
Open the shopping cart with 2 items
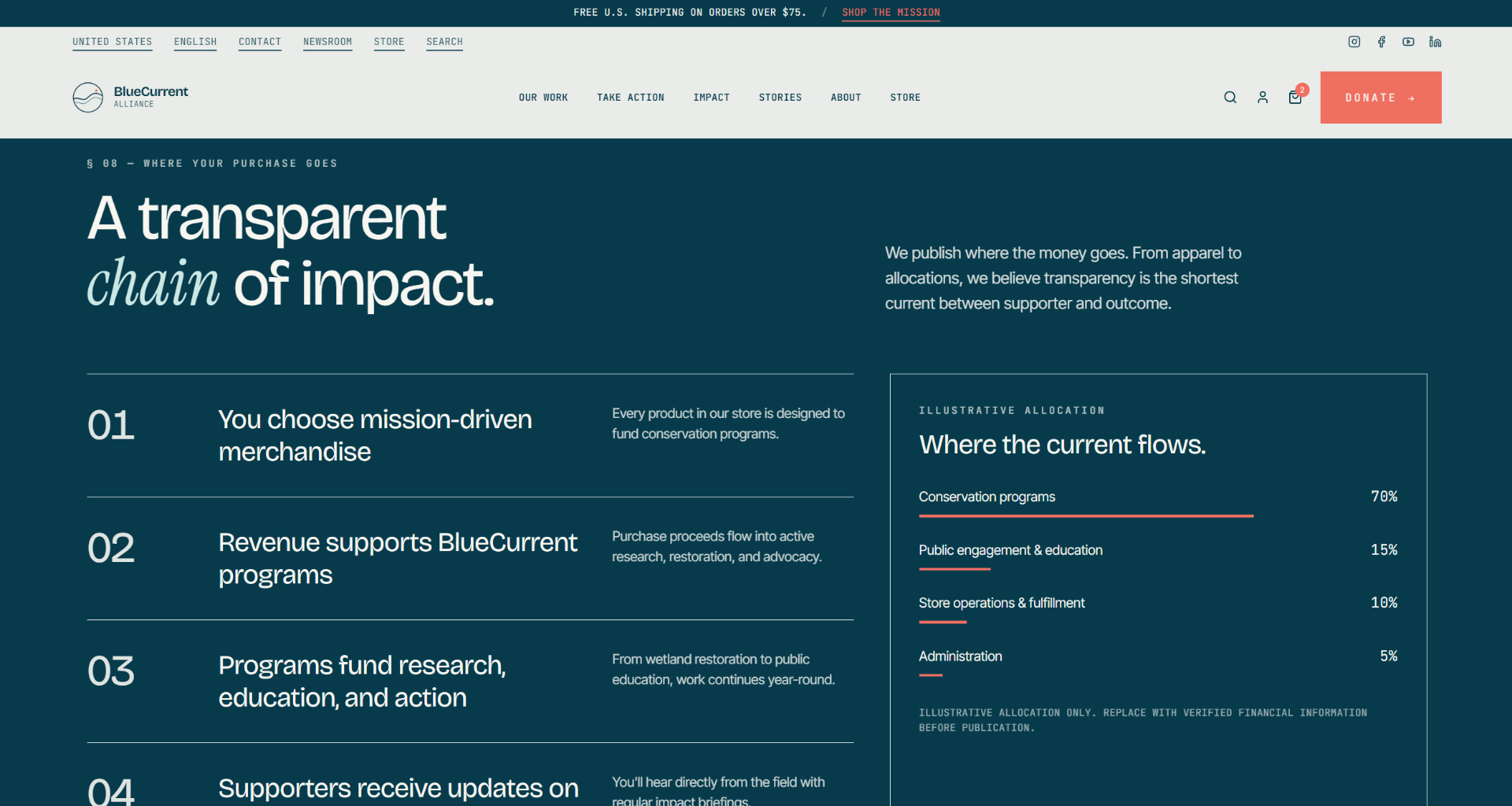[1295, 97]
